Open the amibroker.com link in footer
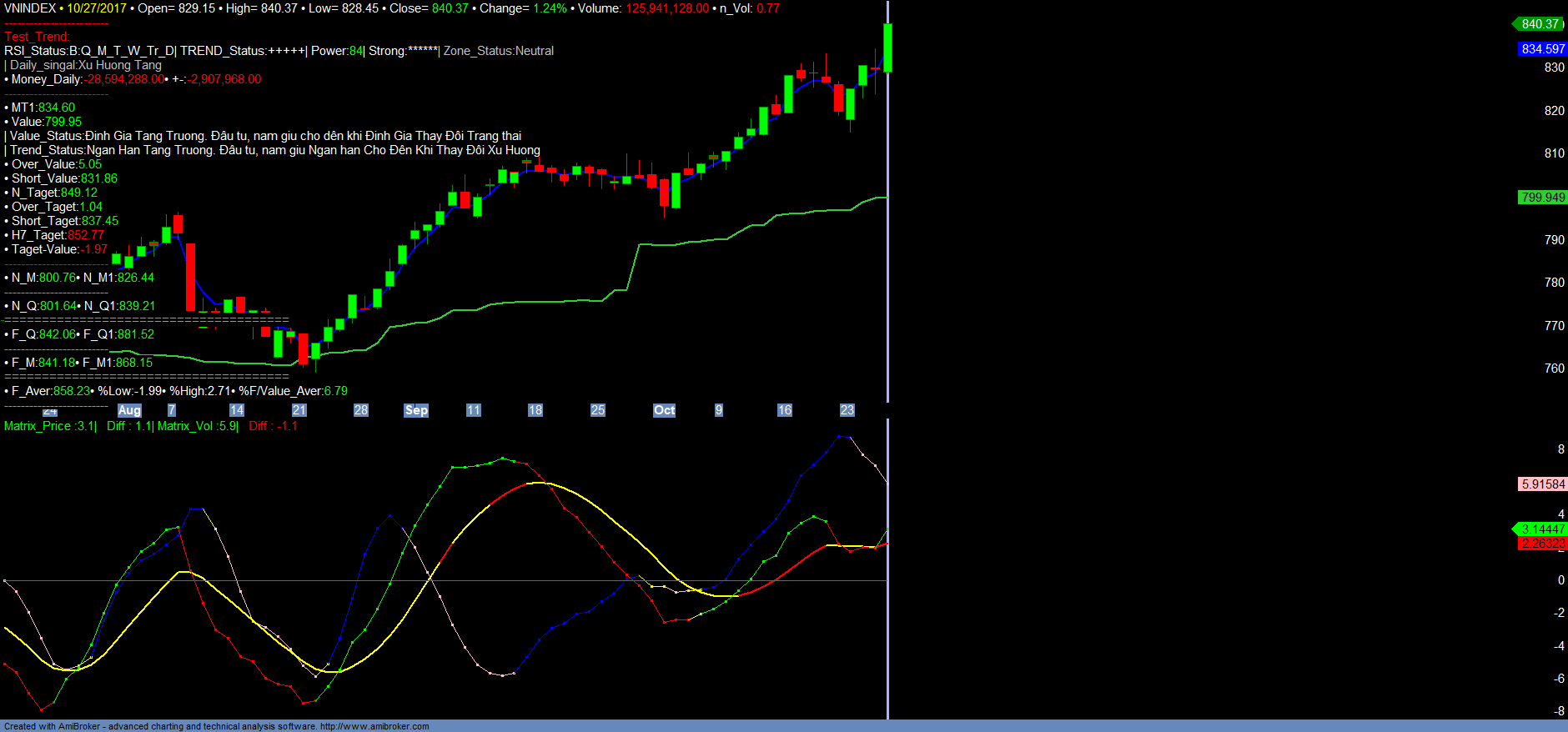 [x=374, y=726]
